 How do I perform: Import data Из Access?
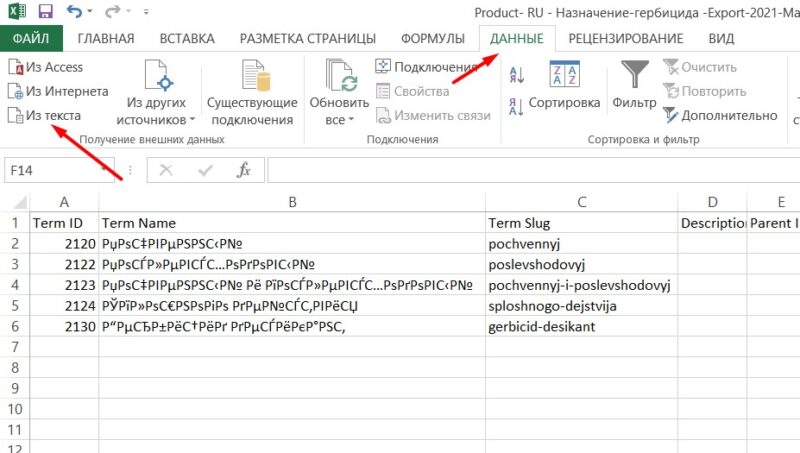45,67
